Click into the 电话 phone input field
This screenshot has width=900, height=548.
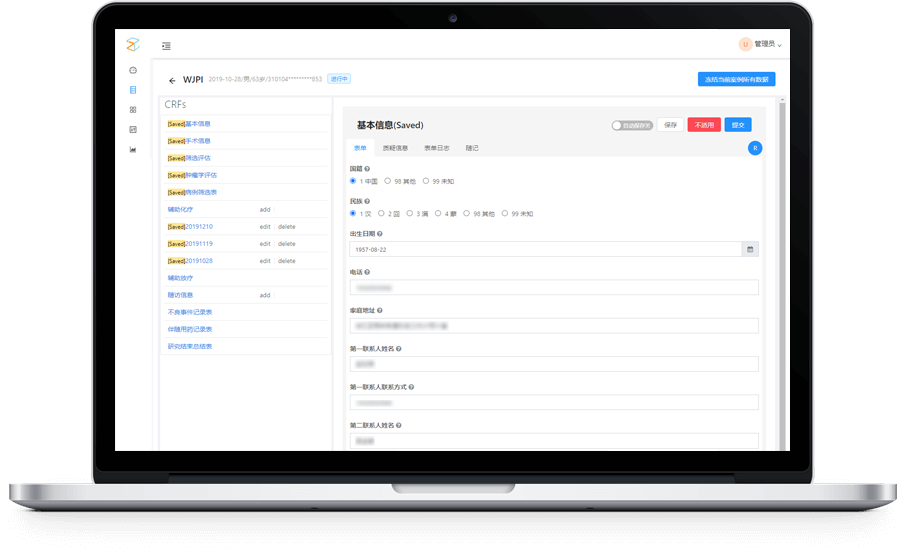click(554, 287)
